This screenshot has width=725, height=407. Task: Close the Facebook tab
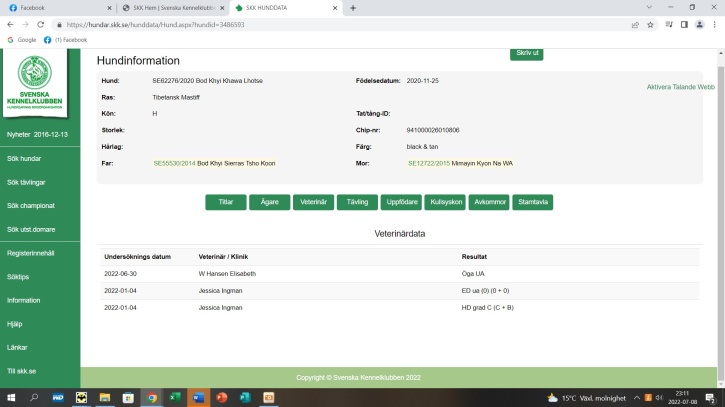click(x=109, y=8)
